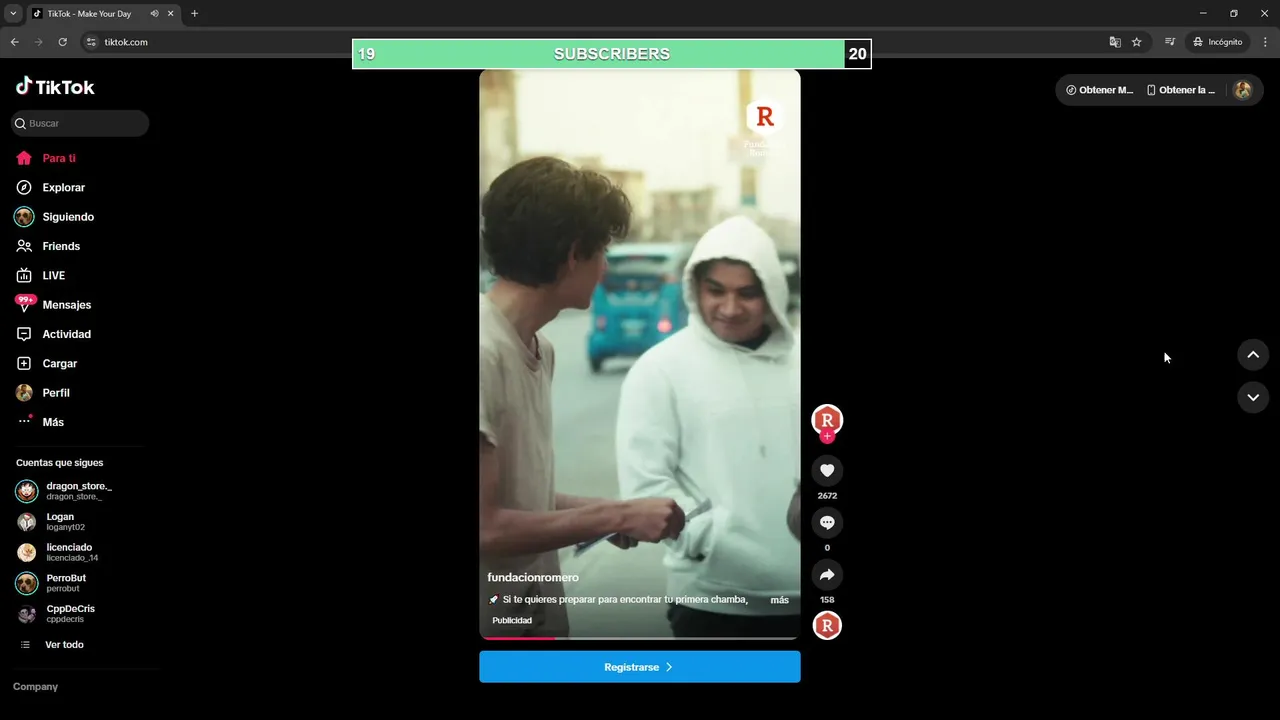Click the Cargar plus icon
1280x720 pixels.
pyautogui.click(x=24, y=363)
